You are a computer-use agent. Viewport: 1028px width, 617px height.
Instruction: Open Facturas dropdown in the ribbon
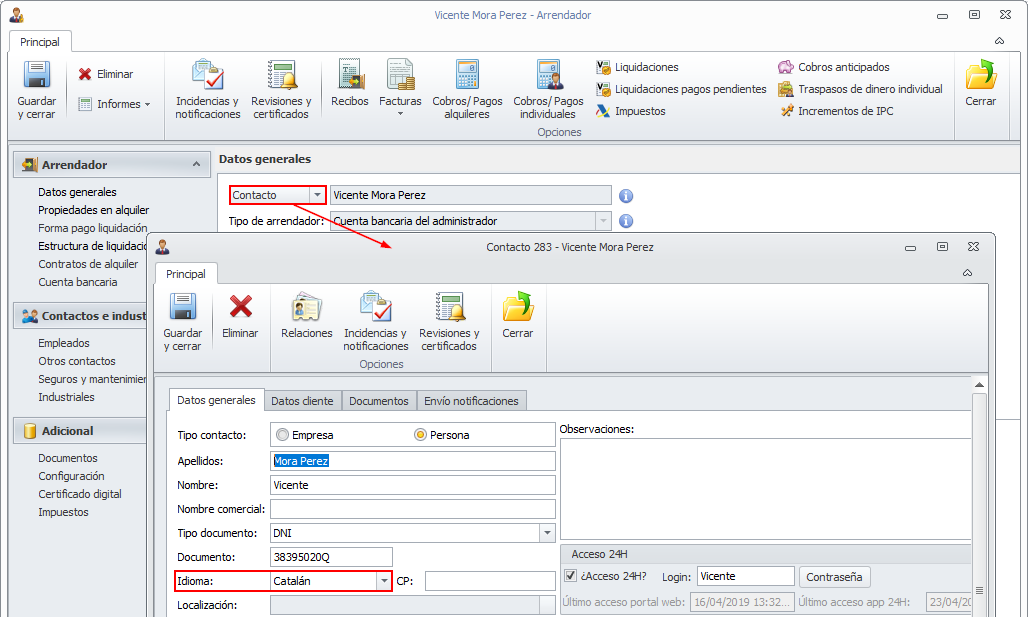pos(400,89)
